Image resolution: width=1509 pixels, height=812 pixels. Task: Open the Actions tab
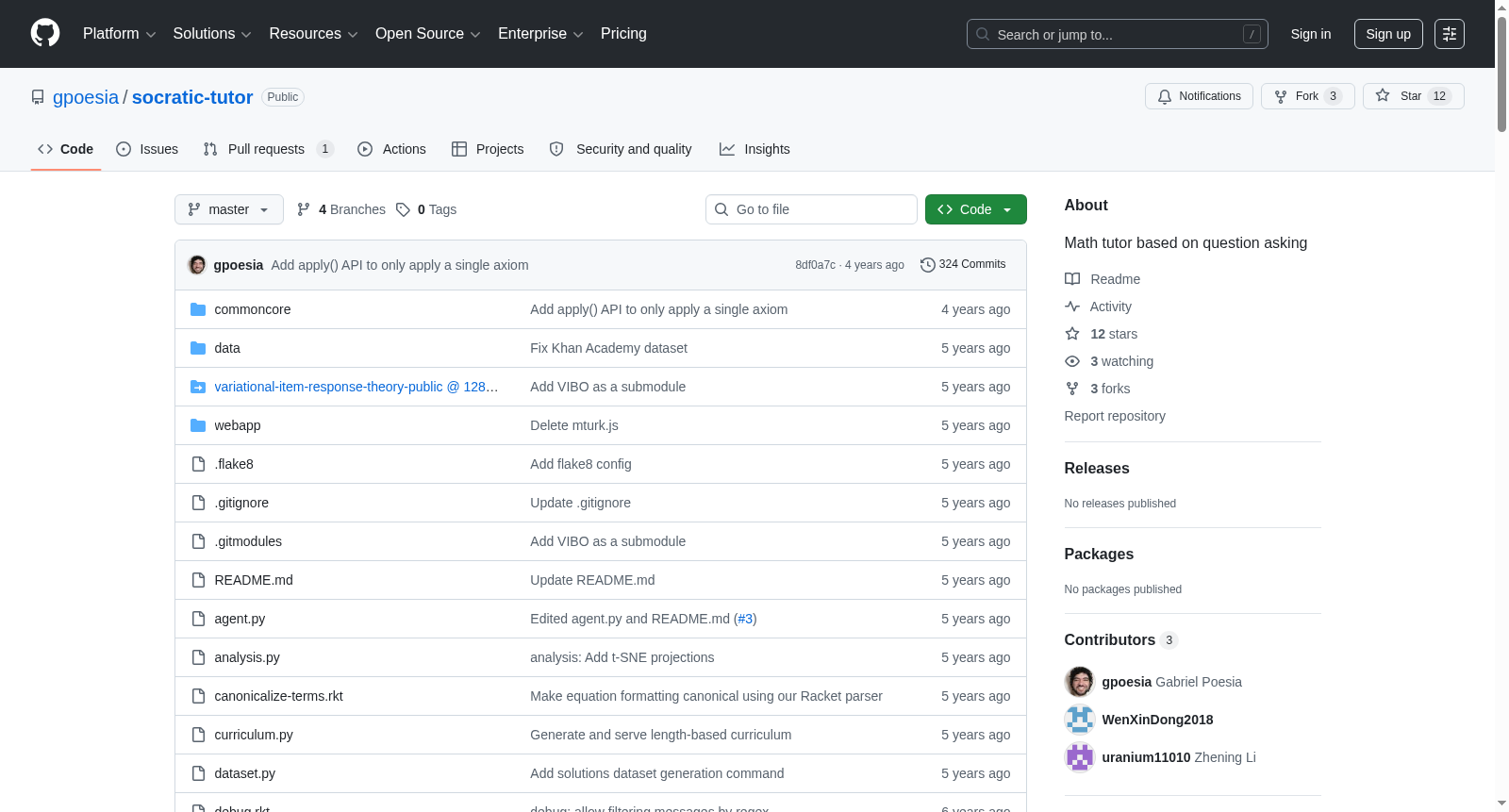[392, 149]
